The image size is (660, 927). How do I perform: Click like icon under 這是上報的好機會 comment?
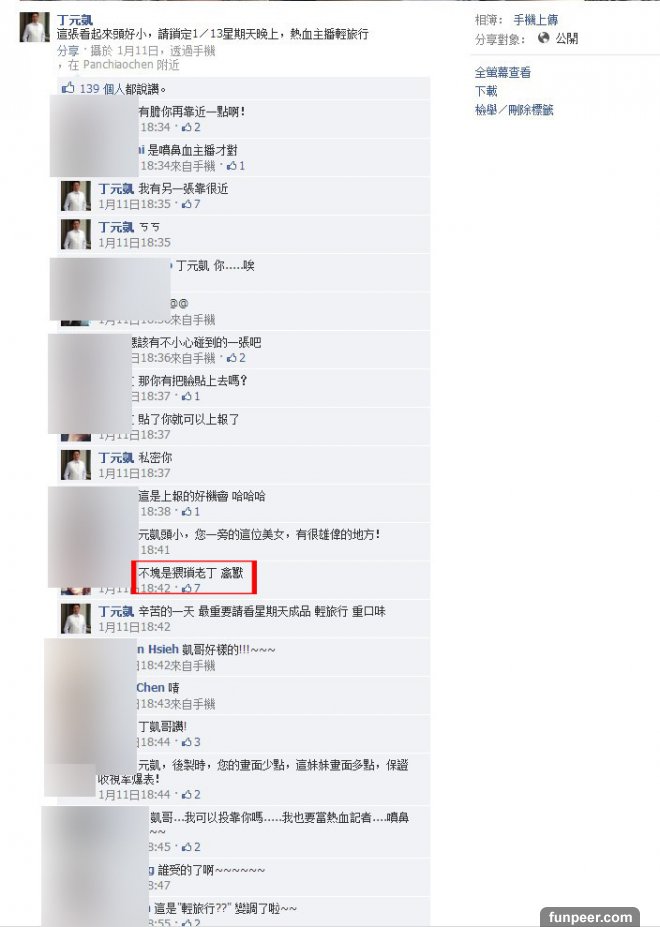tap(187, 511)
